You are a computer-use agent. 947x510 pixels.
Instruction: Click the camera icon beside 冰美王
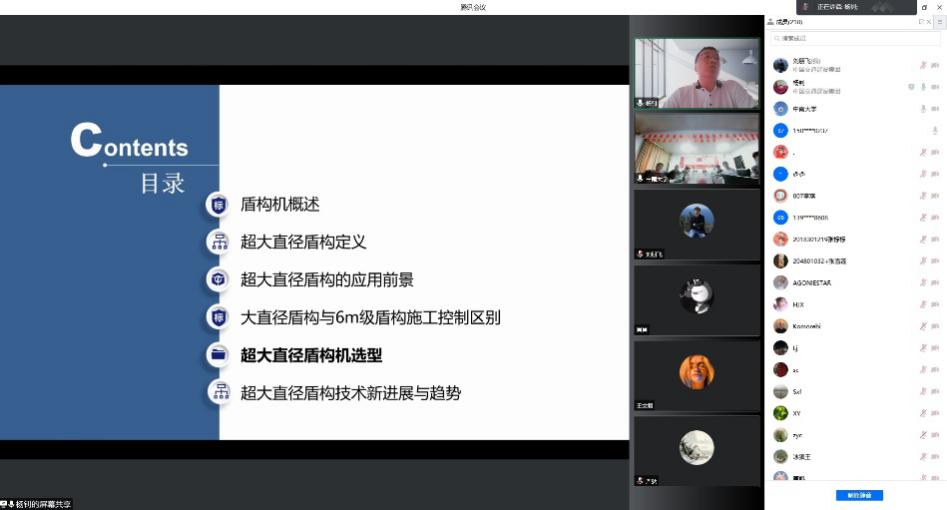[x=935, y=457]
